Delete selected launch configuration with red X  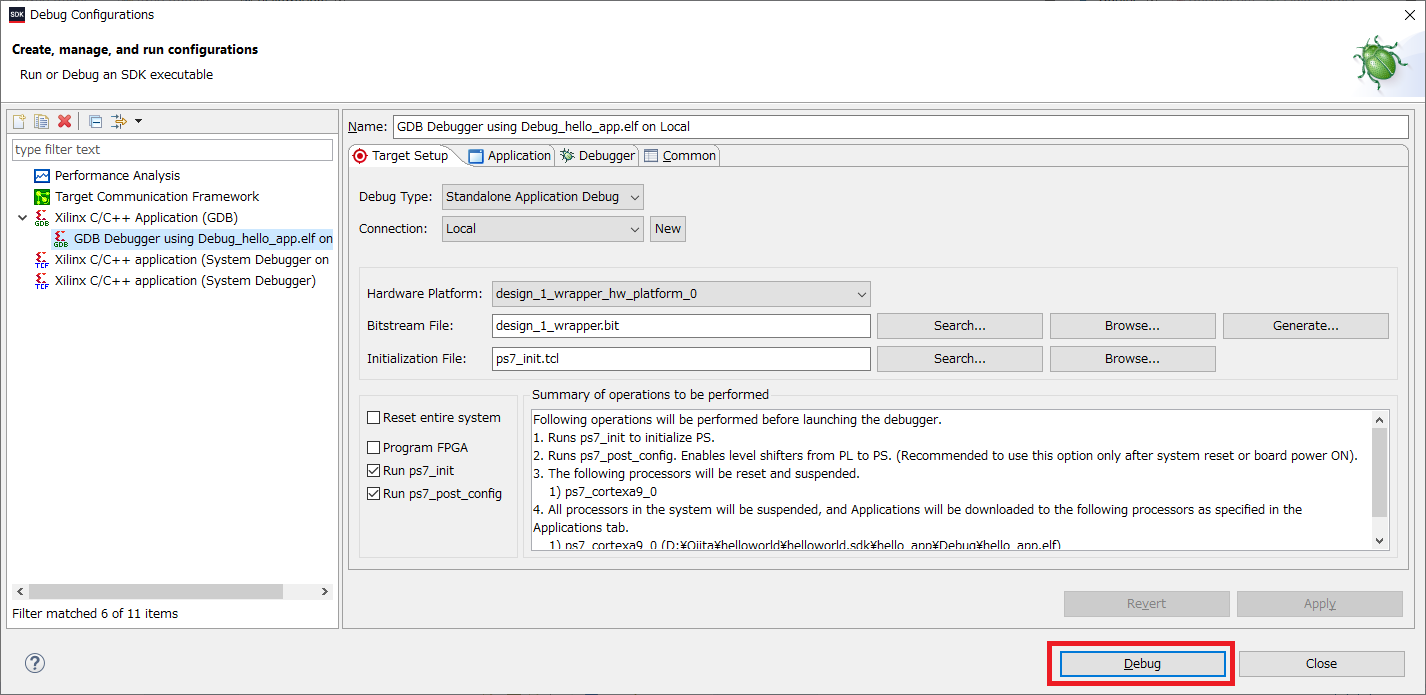(65, 121)
